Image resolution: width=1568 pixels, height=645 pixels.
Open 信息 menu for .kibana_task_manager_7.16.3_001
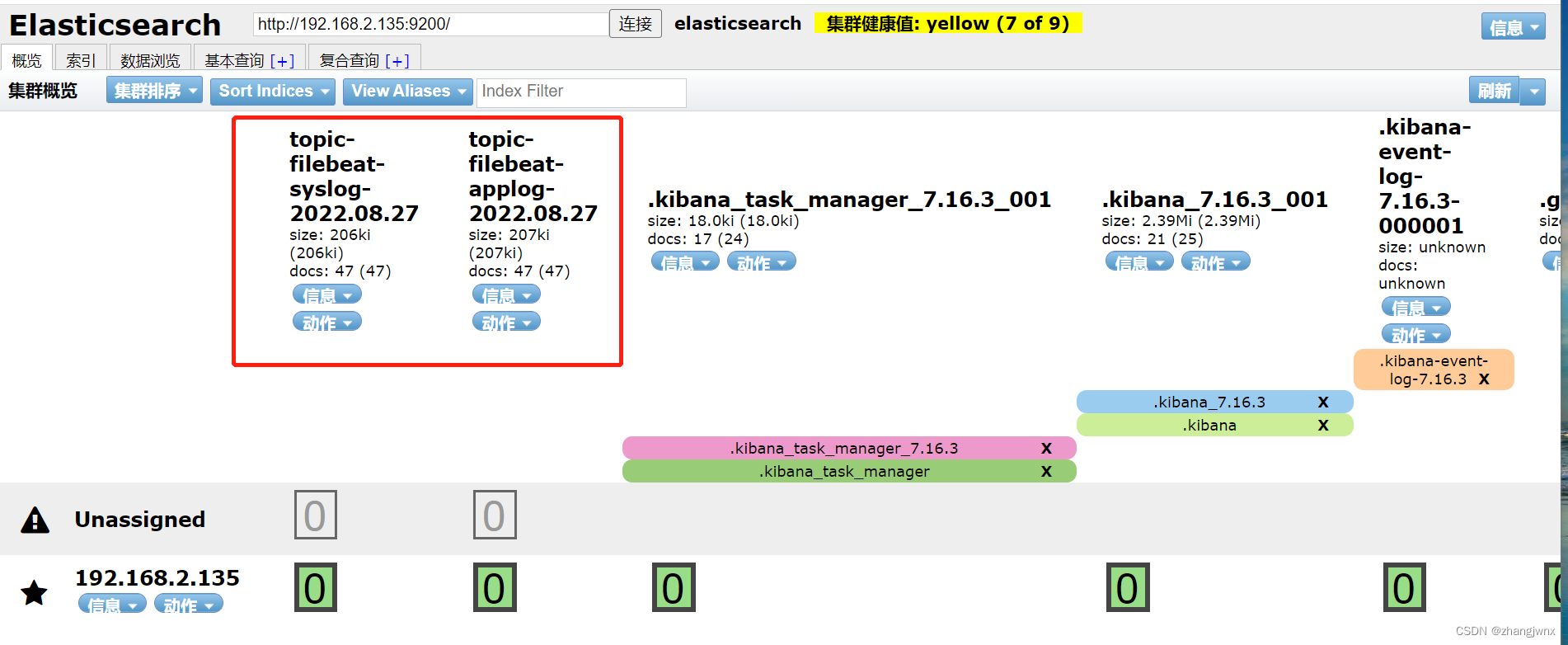pos(685,261)
